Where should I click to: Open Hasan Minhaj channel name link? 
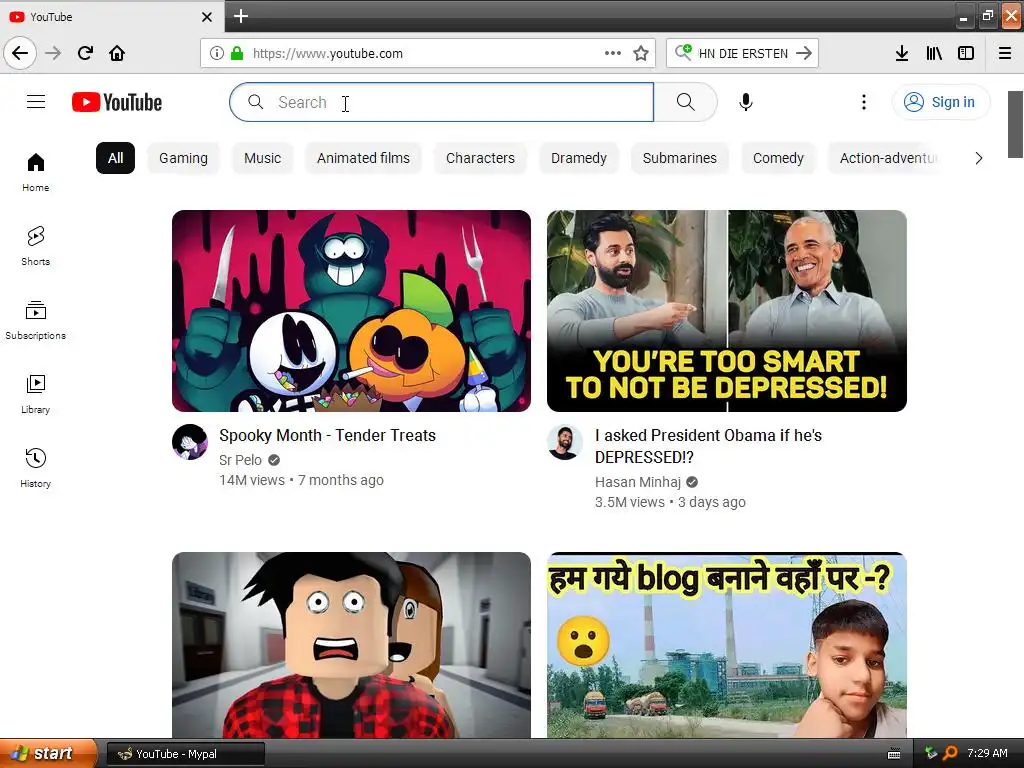pos(637,482)
